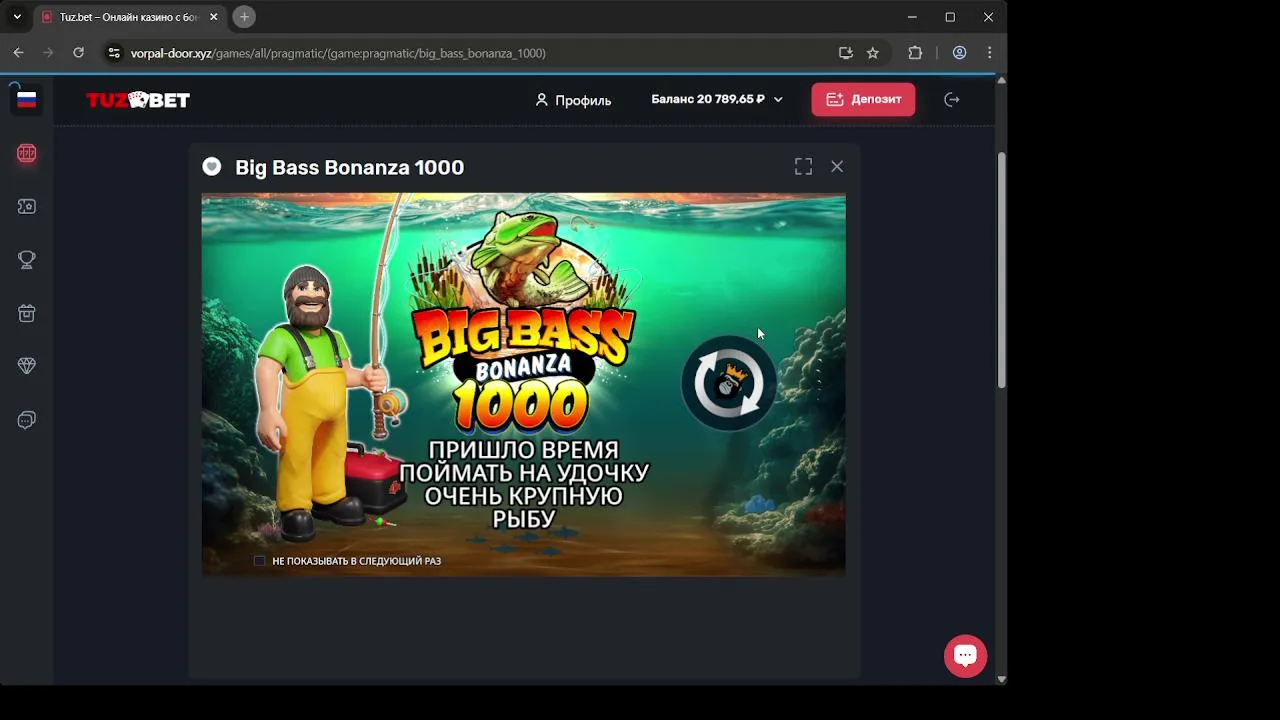
Task: Open the Профиль link
Action: (573, 100)
